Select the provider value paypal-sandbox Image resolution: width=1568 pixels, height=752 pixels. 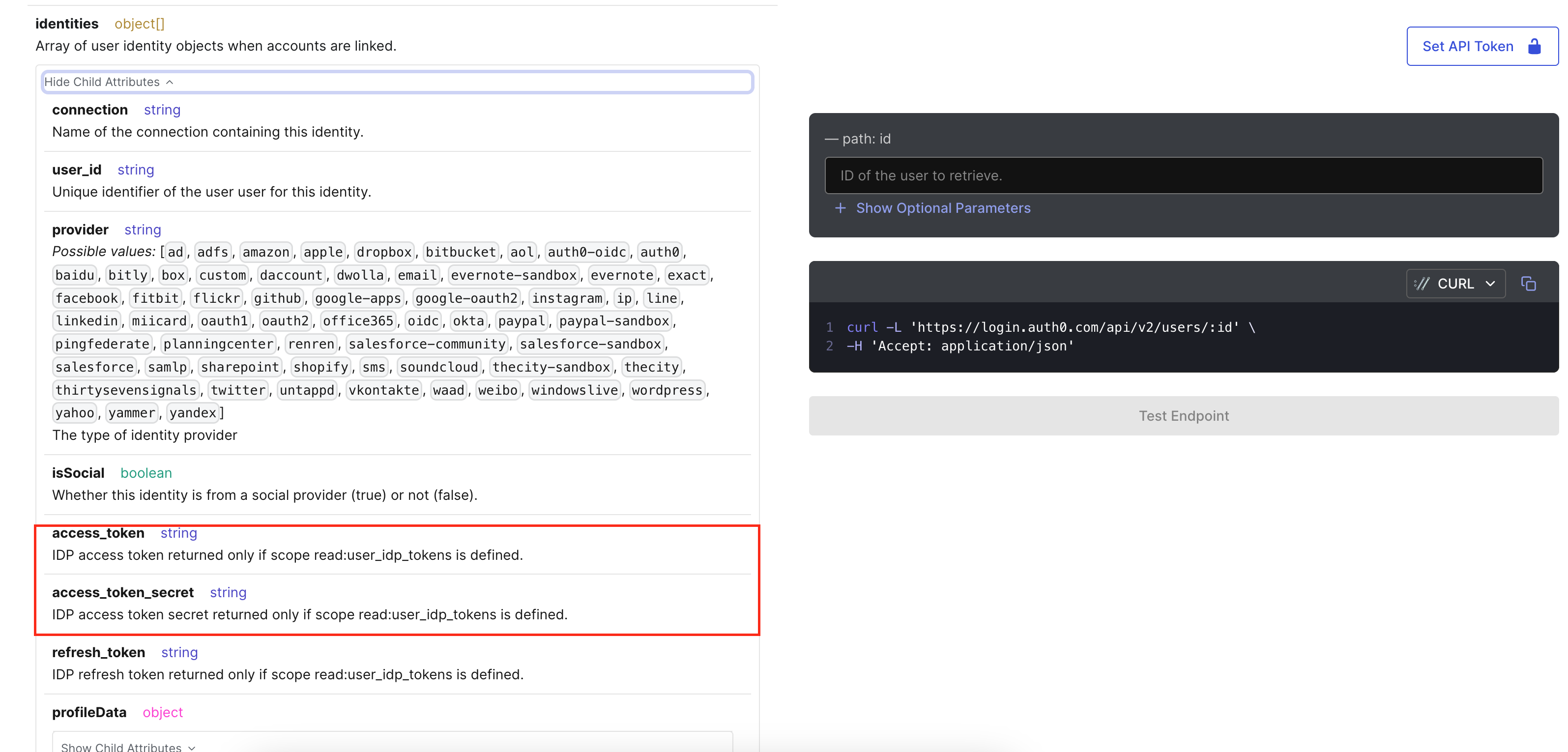click(613, 320)
